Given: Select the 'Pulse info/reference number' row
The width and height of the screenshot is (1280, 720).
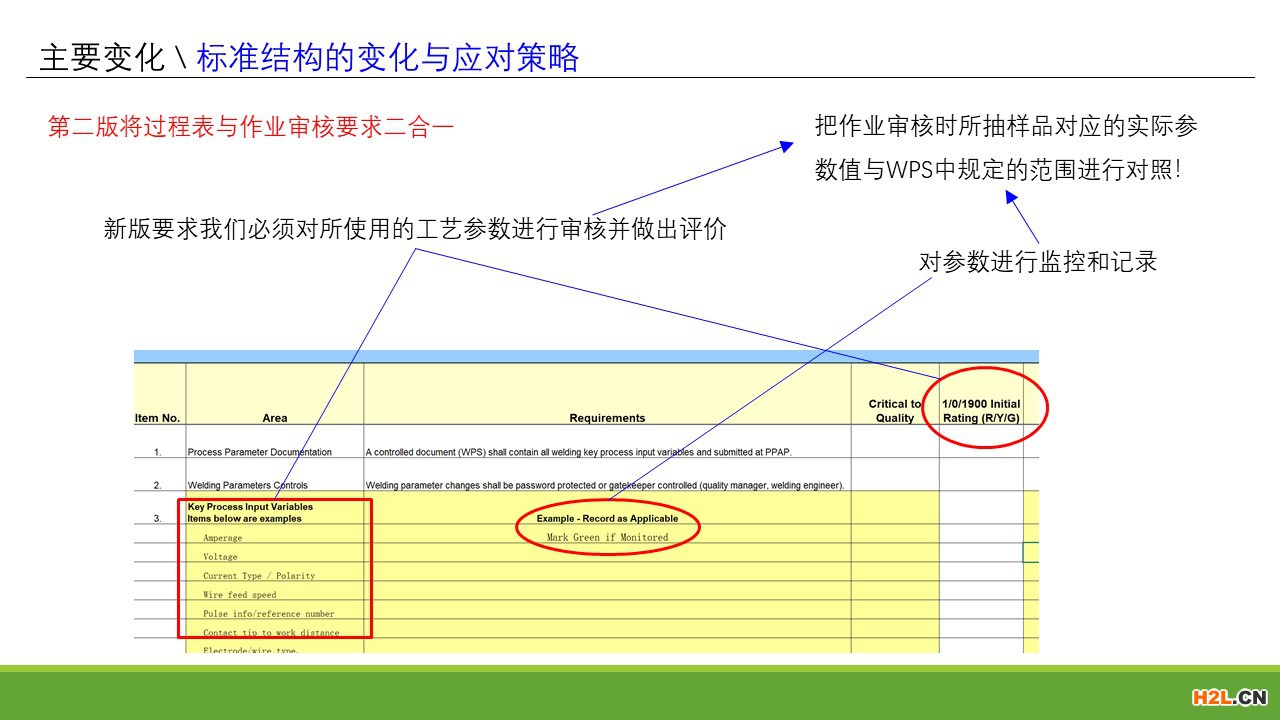Looking at the screenshot, I should (x=268, y=613).
